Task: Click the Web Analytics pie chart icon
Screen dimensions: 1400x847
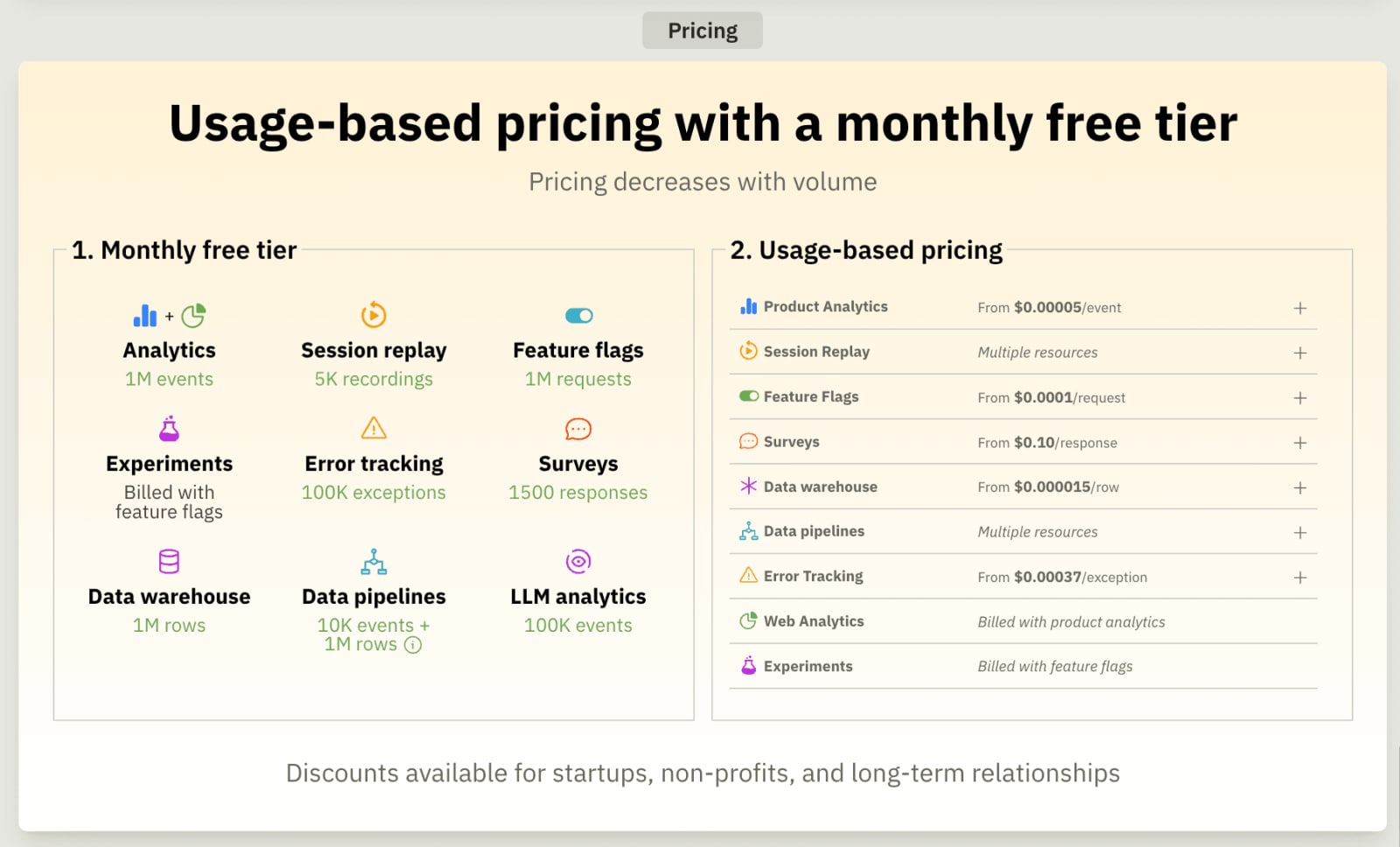Action: pos(746,620)
